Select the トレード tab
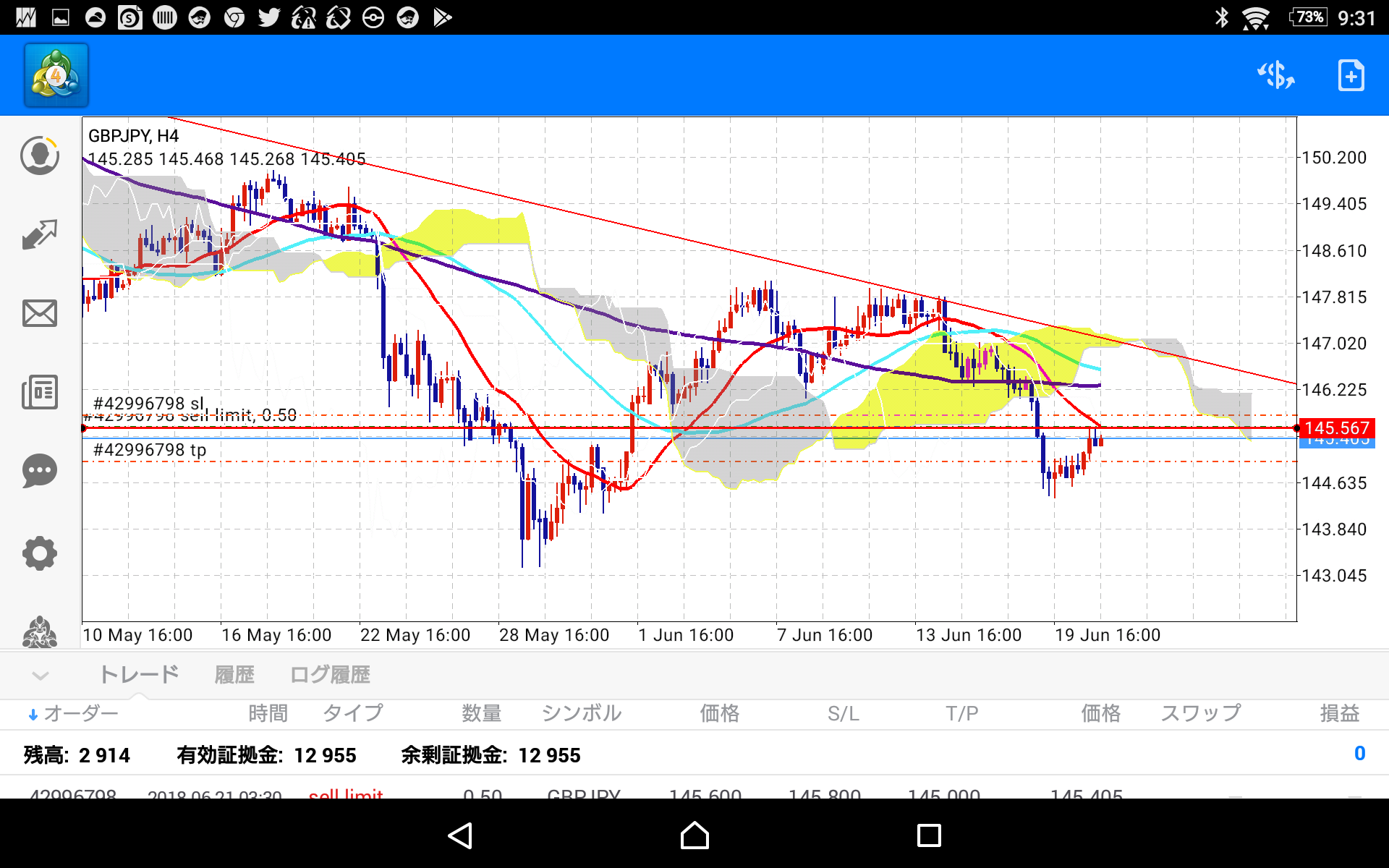The width and height of the screenshot is (1389, 868). 139,675
